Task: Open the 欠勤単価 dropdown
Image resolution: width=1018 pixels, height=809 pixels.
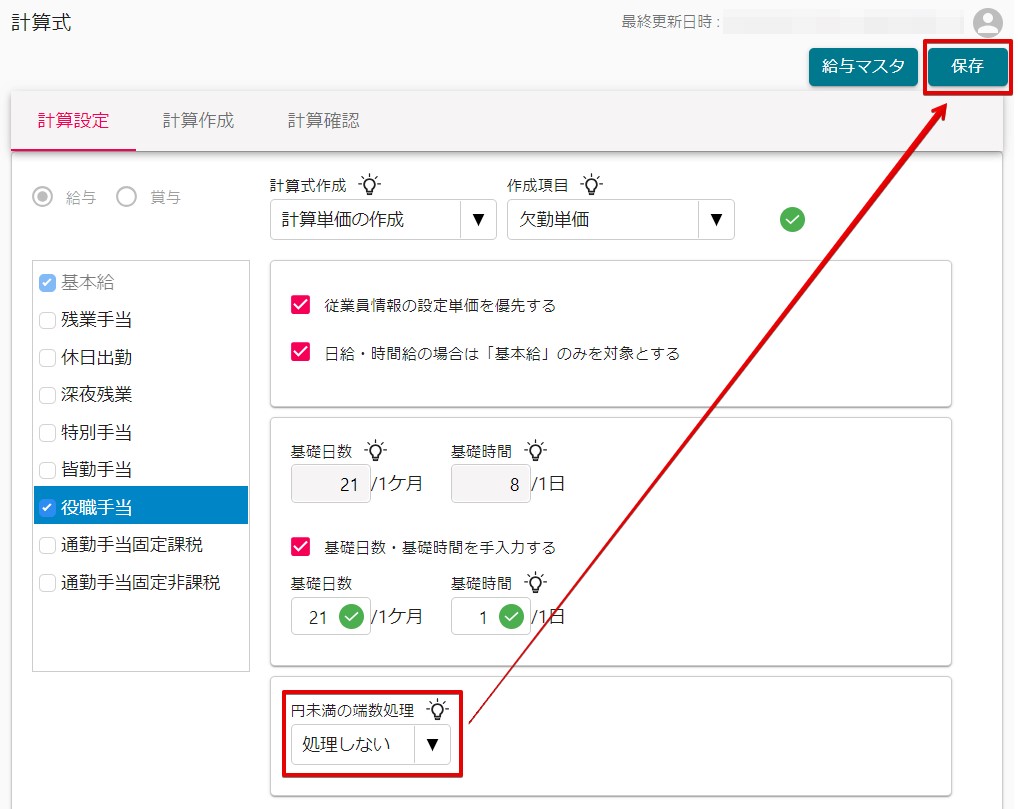Action: click(621, 219)
